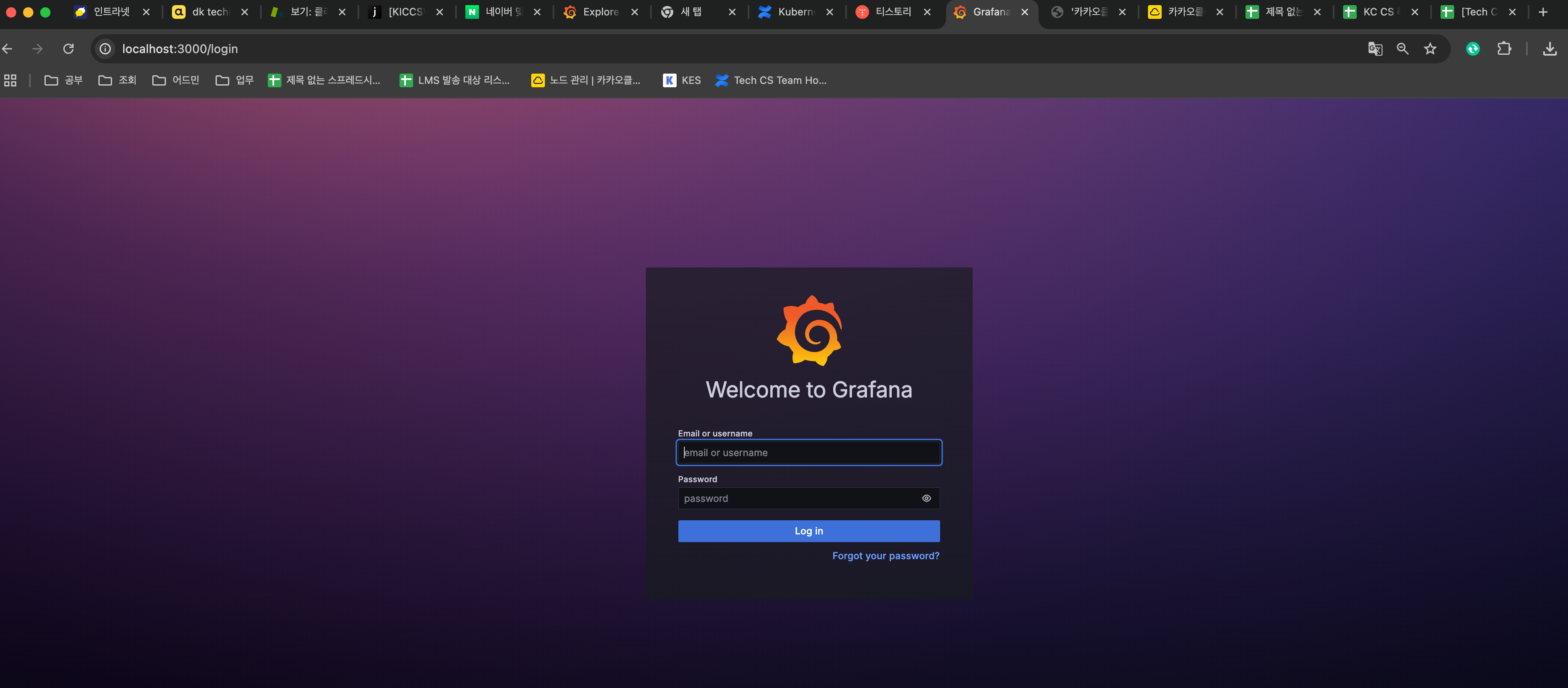Close the Kubern tab
The height and width of the screenshot is (688, 1568).
coord(830,12)
